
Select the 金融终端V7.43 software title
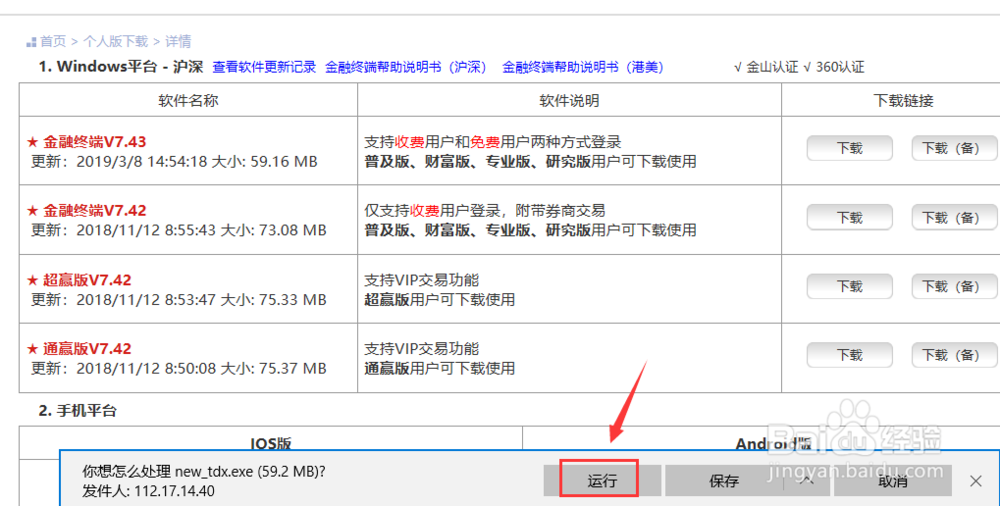pos(94,142)
